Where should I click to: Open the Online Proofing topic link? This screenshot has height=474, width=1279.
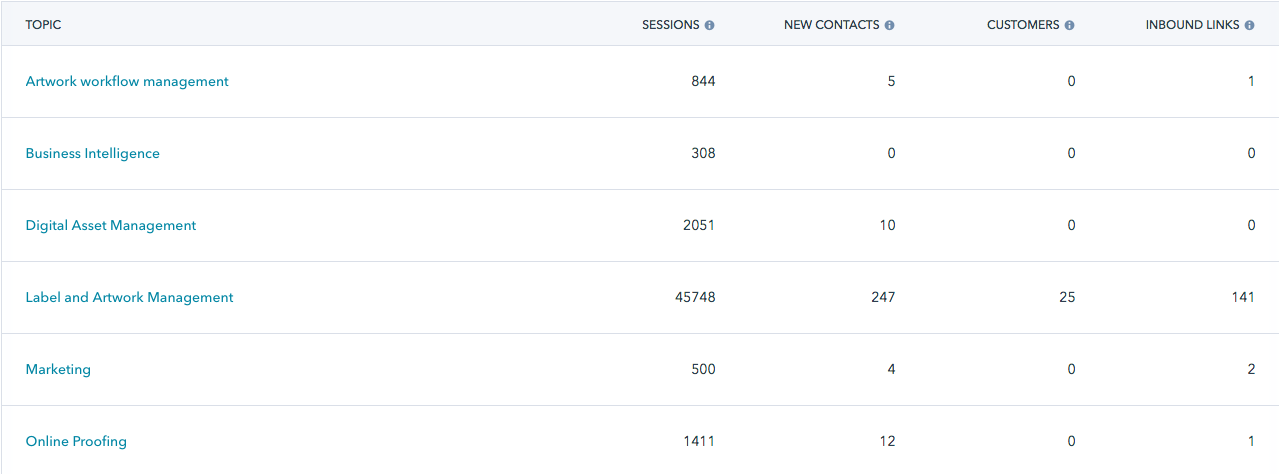click(x=76, y=441)
